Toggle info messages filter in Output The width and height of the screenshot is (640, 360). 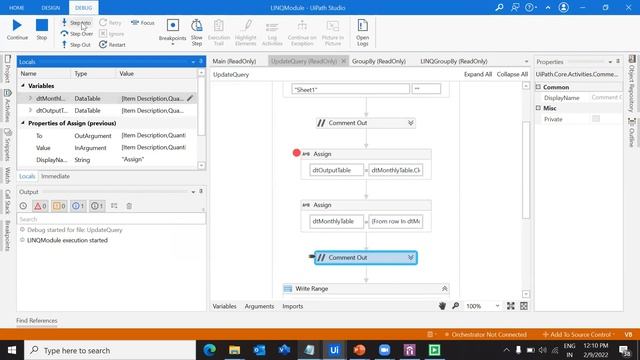point(78,206)
